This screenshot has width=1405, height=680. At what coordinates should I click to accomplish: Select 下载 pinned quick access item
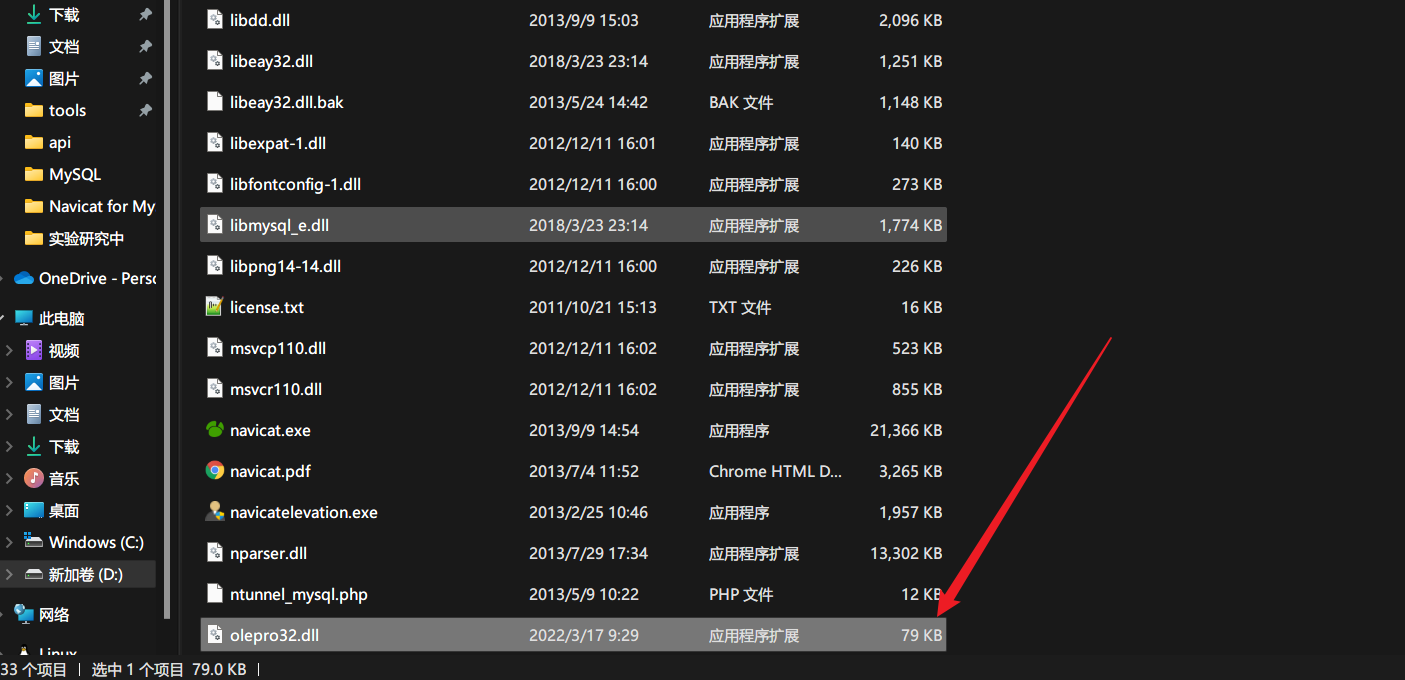tap(64, 14)
